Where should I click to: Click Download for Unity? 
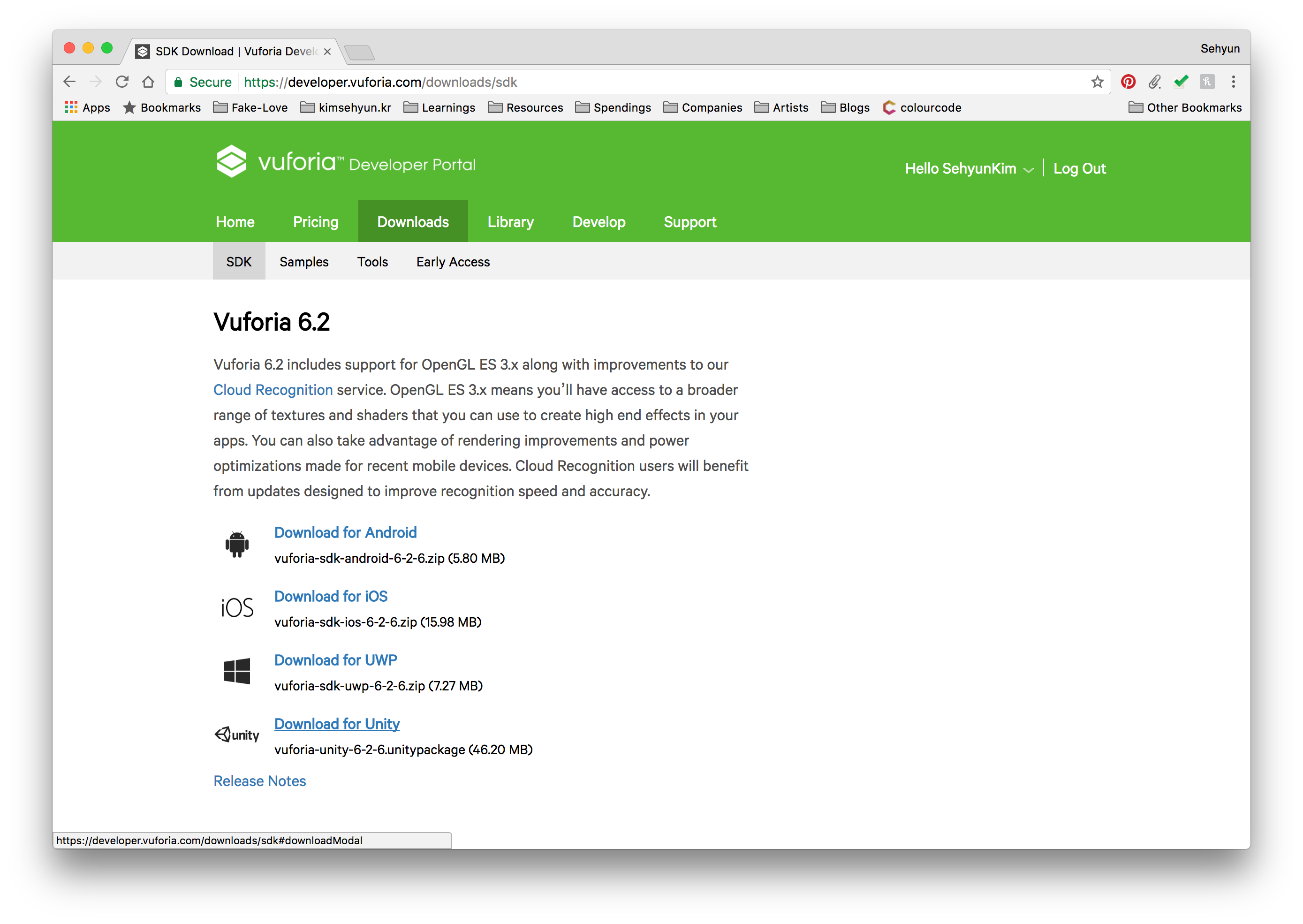click(337, 724)
